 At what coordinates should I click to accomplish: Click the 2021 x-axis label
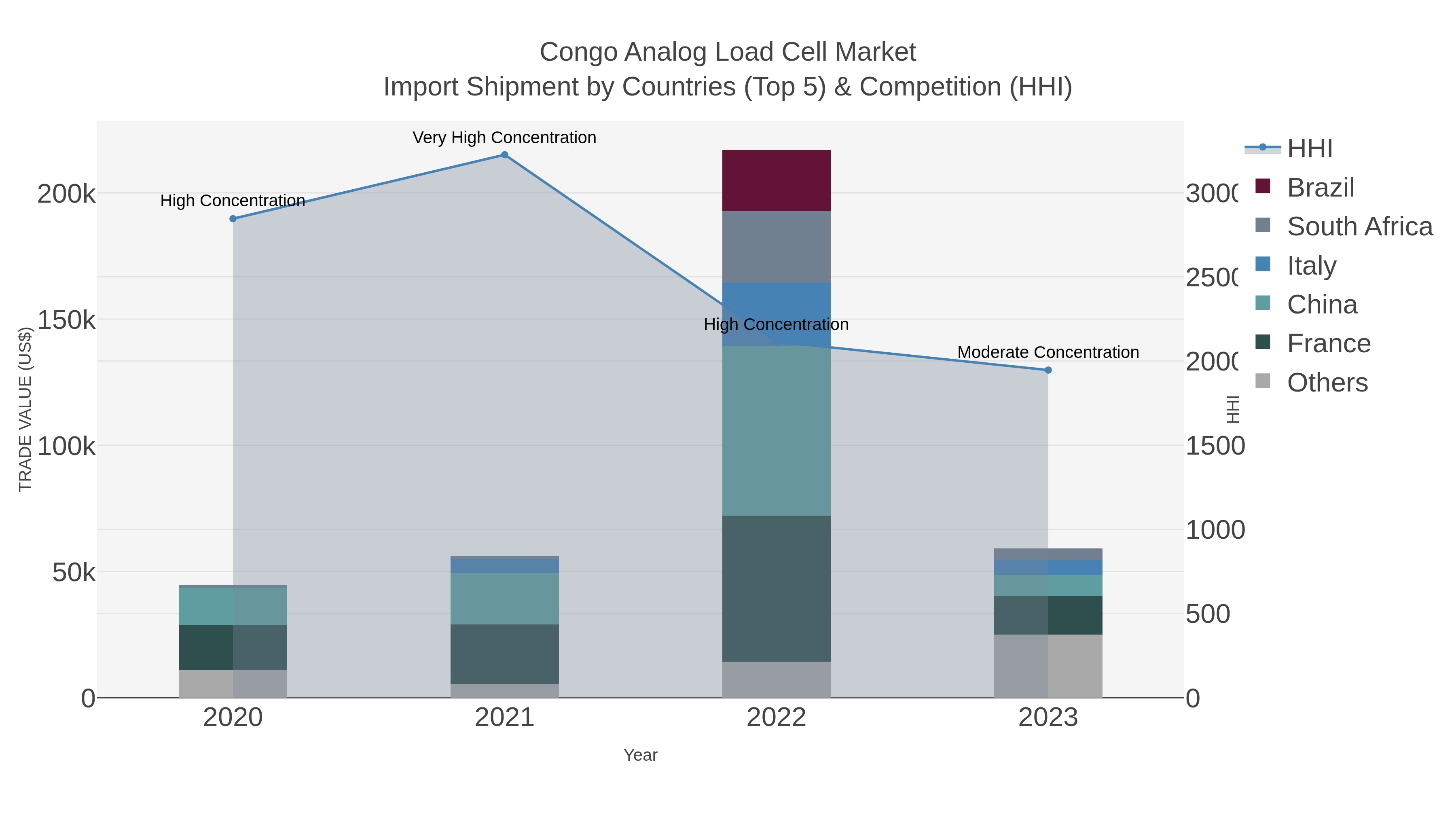click(505, 718)
